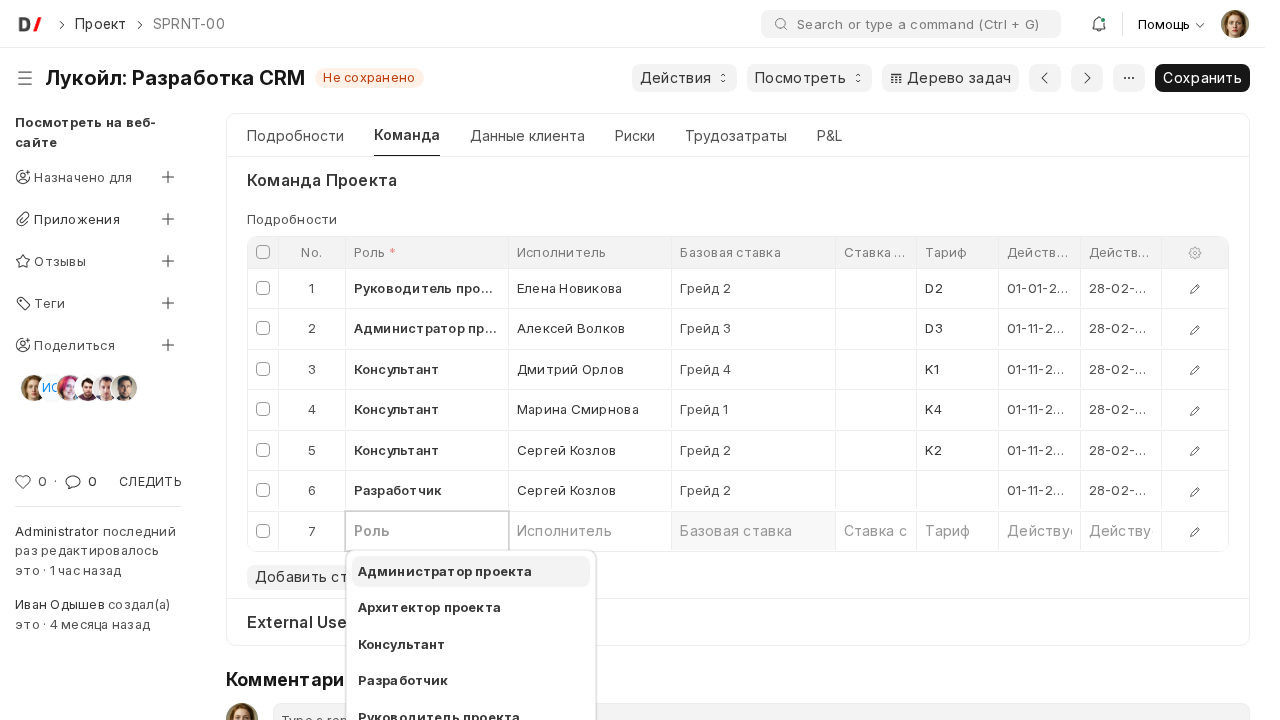Open Посмотреть на веб-сайте link
Viewport: 1280px width, 720px height.
click(x=85, y=132)
